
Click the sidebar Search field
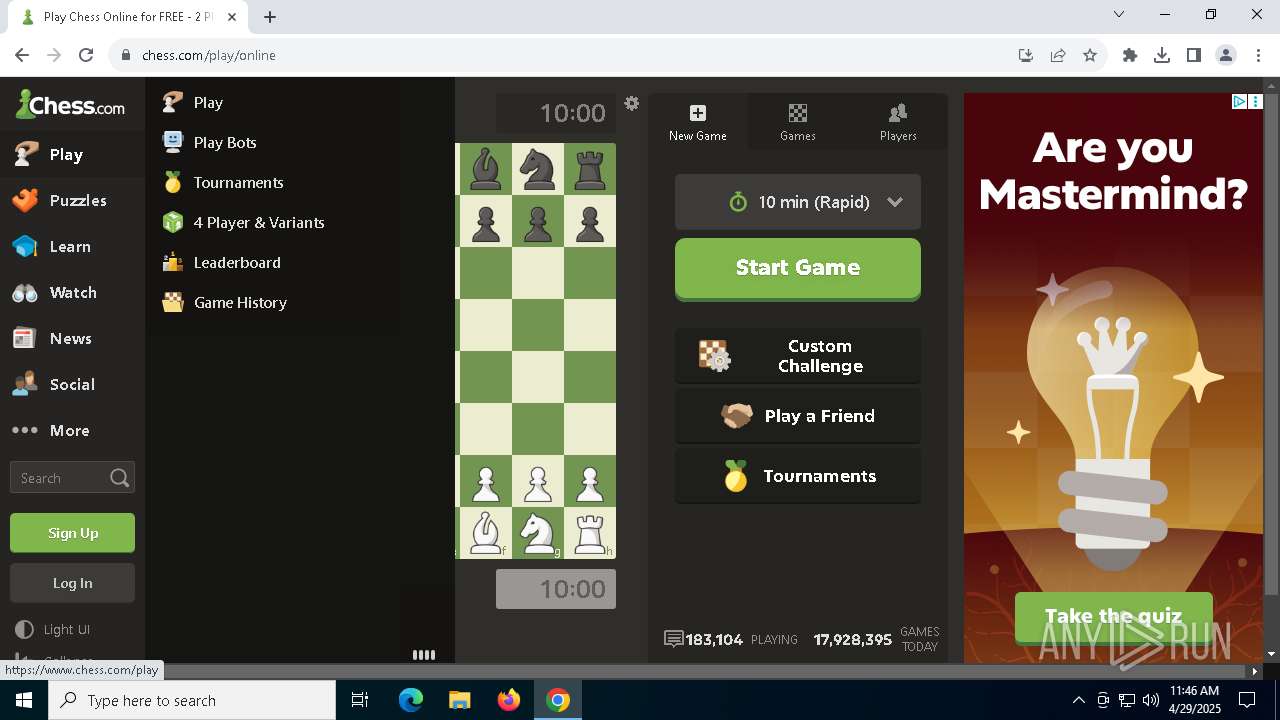(x=72, y=478)
